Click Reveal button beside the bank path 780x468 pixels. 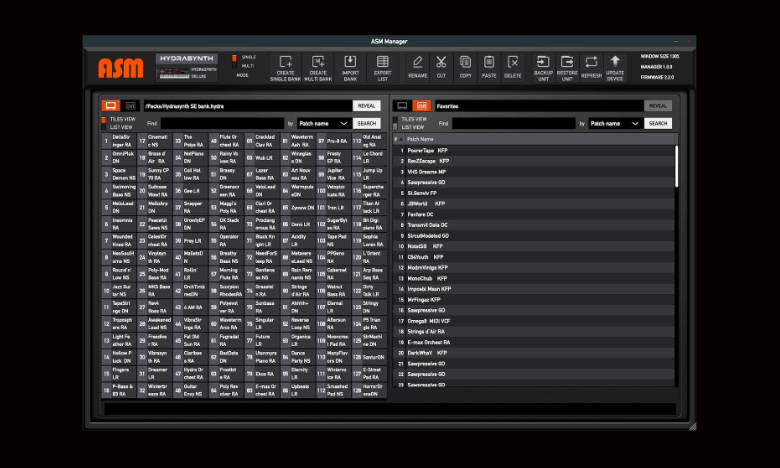point(367,106)
